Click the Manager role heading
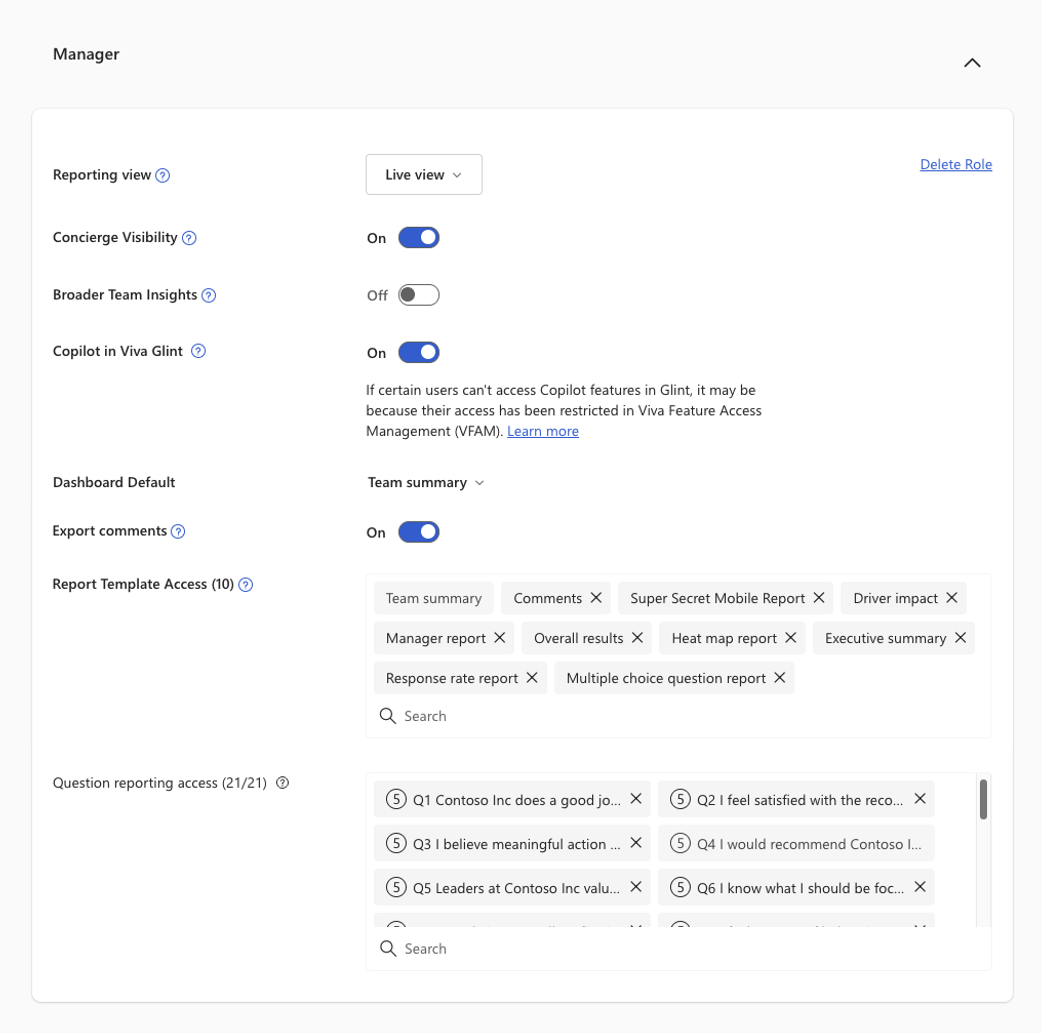The height and width of the screenshot is (1033, 1042). (x=86, y=55)
